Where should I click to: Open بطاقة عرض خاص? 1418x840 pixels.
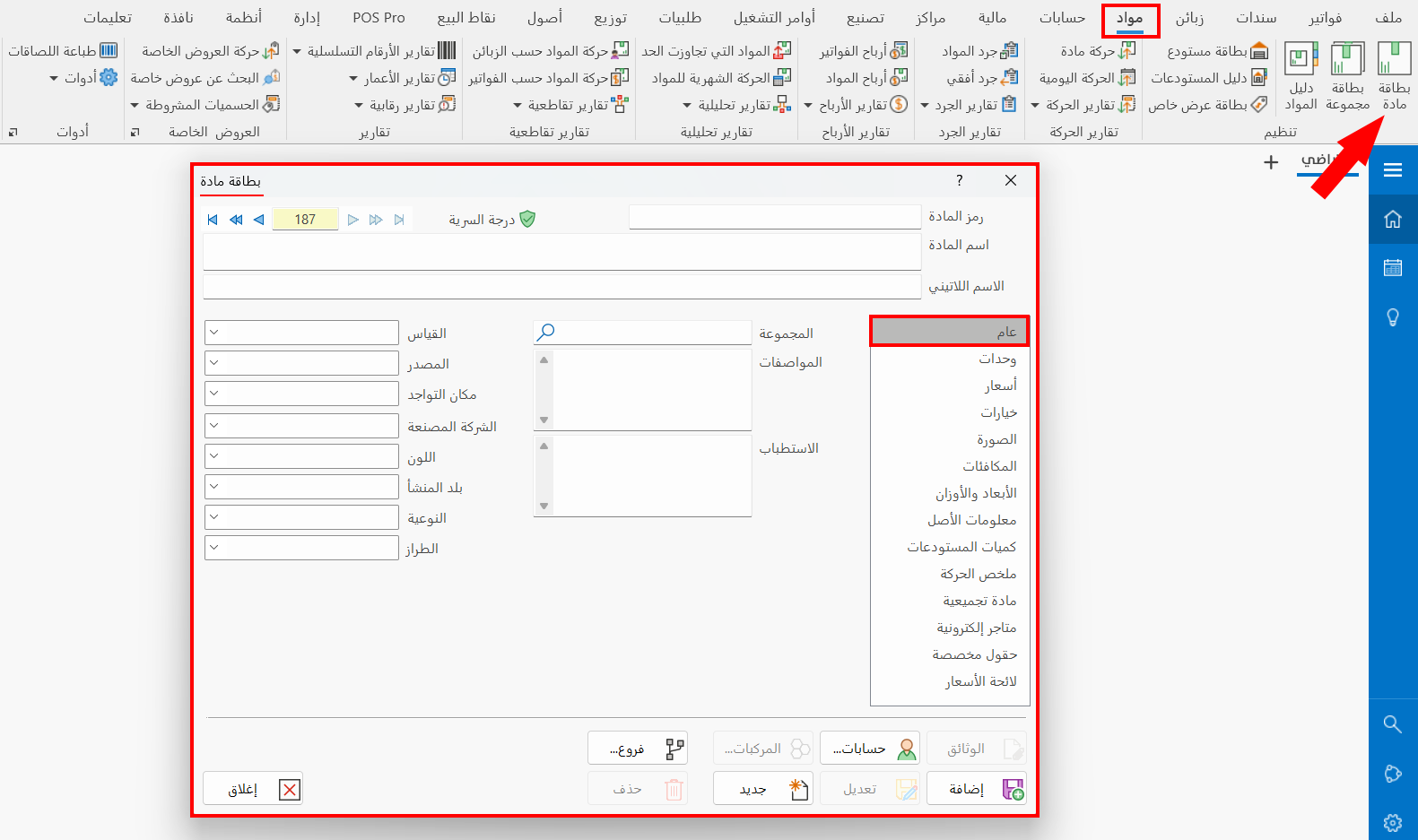tap(1207, 105)
